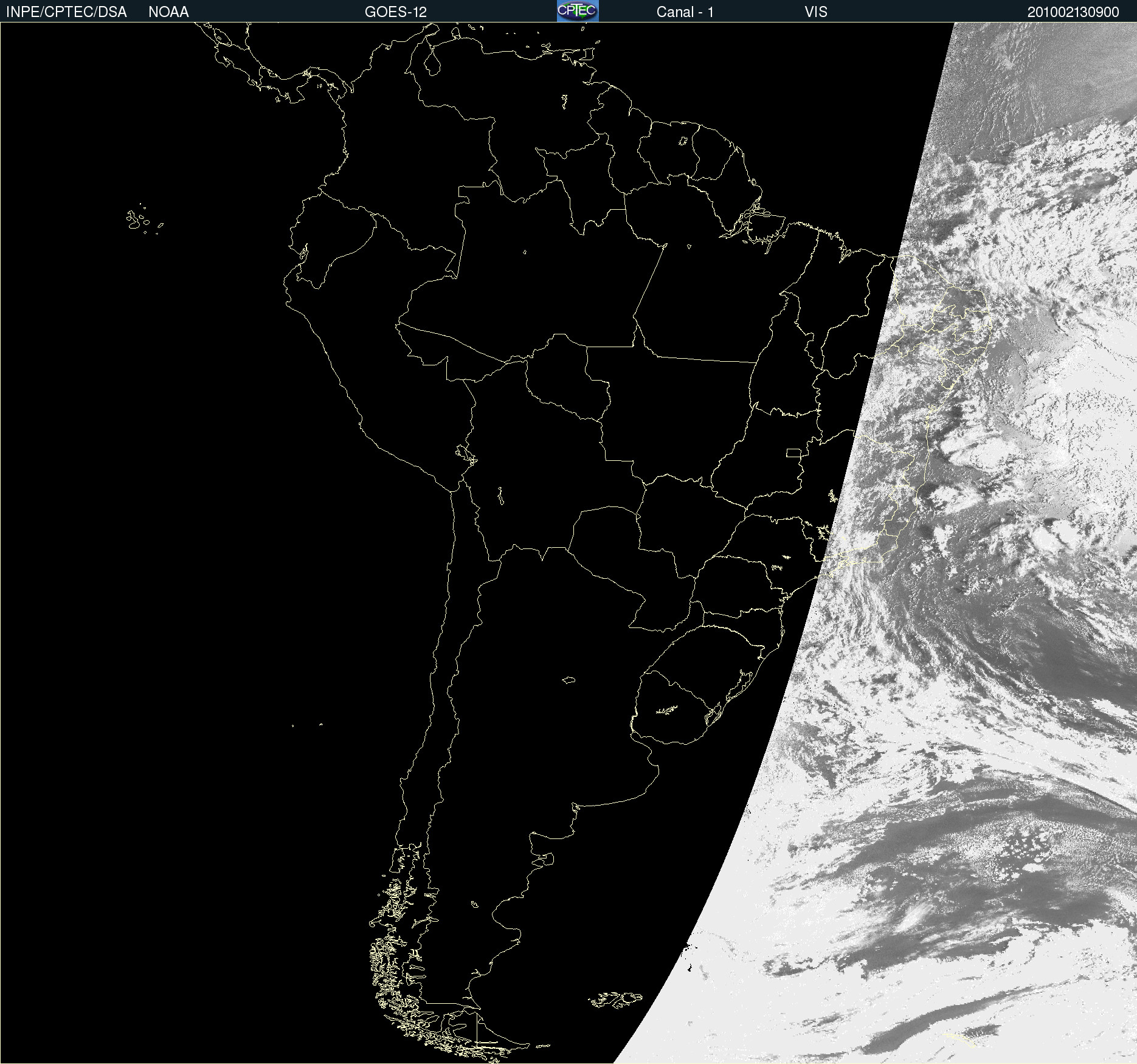1137x1064 pixels.
Task: Click the CPTEC logo in header
Action: [x=578, y=11]
